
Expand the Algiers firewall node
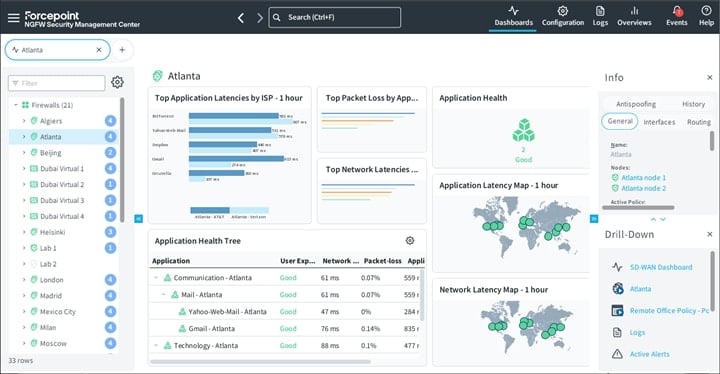tap(24, 121)
